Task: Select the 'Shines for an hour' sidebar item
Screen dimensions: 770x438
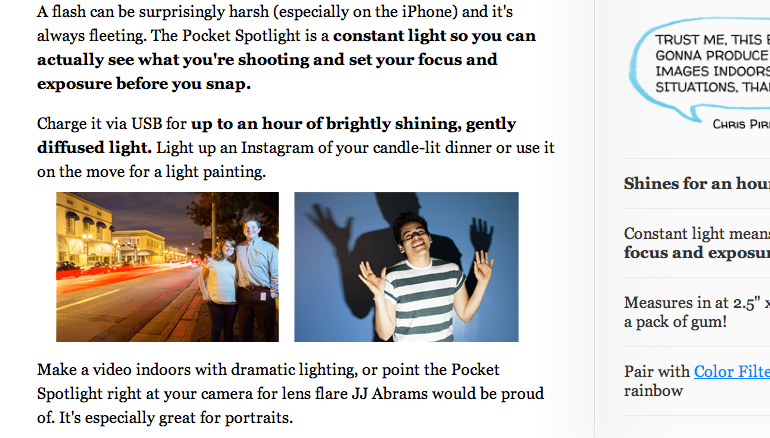Action: point(696,184)
